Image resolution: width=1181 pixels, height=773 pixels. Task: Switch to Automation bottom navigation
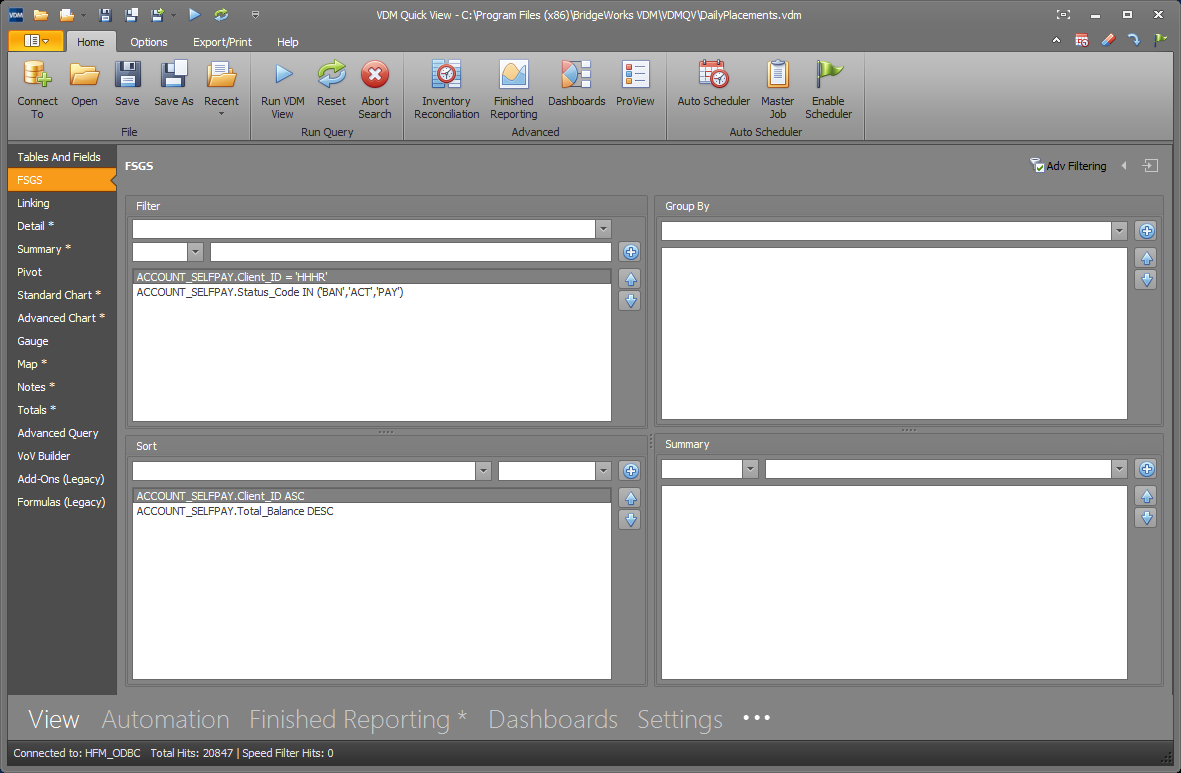coord(166,720)
